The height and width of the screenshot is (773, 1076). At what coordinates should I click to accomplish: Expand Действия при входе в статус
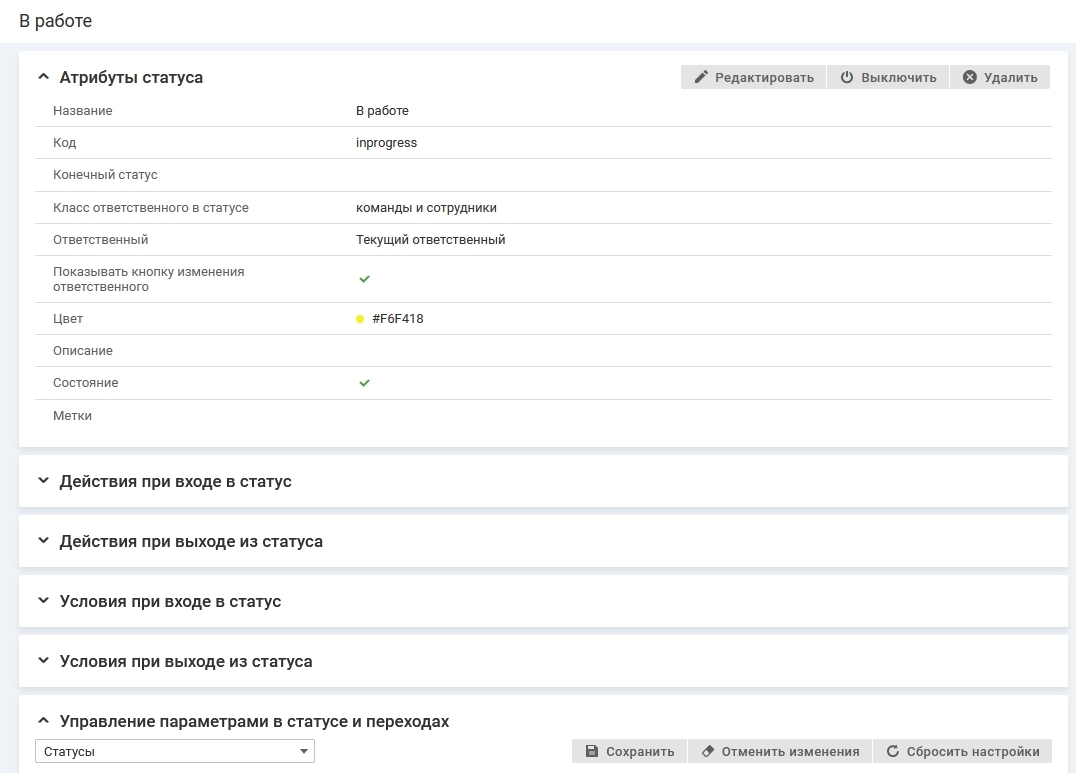(x=43, y=481)
